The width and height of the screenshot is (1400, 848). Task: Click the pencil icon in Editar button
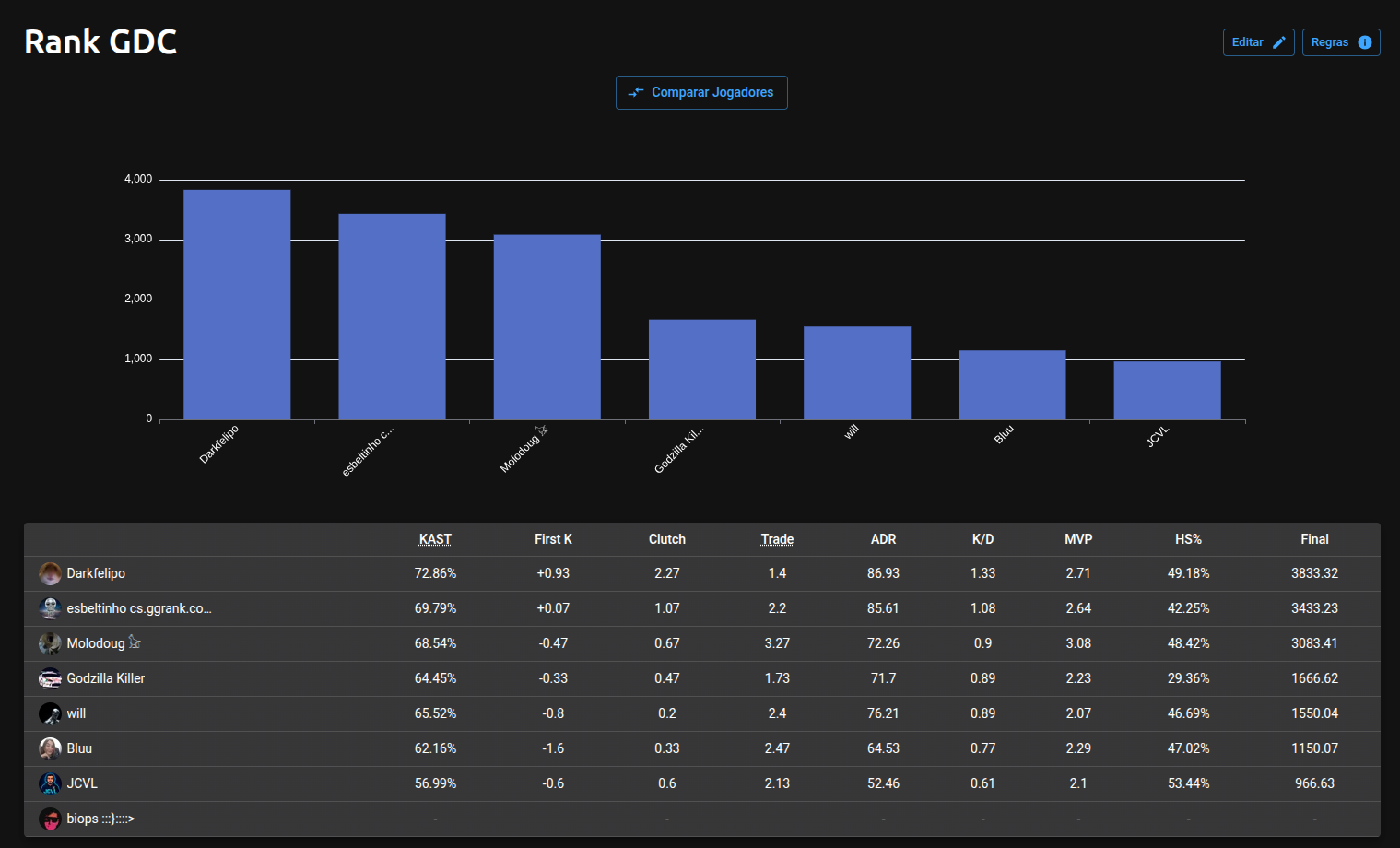tap(1278, 42)
